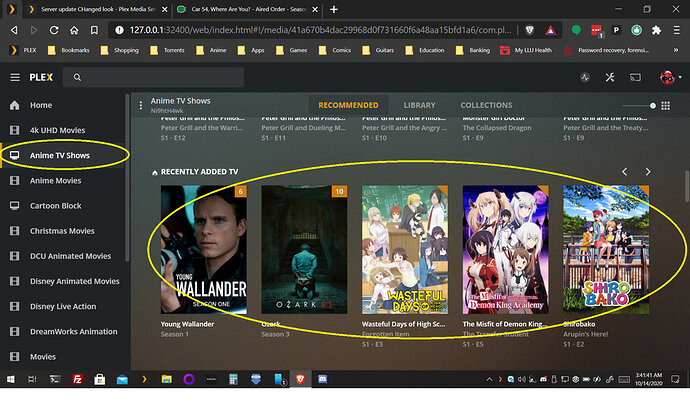This screenshot has width=690, height=416.
Task: Switch to Server update Changed look tab
Action: tap(98, 9)
